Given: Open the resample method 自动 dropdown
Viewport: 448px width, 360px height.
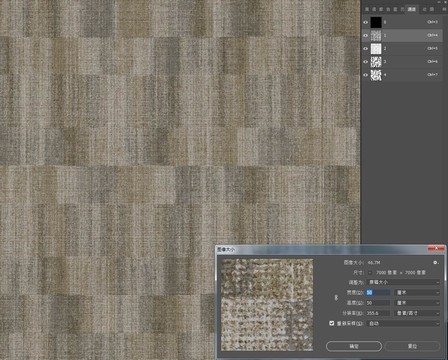Looking at the screenshot, I should pyautogui.click(x=403, y=324).
